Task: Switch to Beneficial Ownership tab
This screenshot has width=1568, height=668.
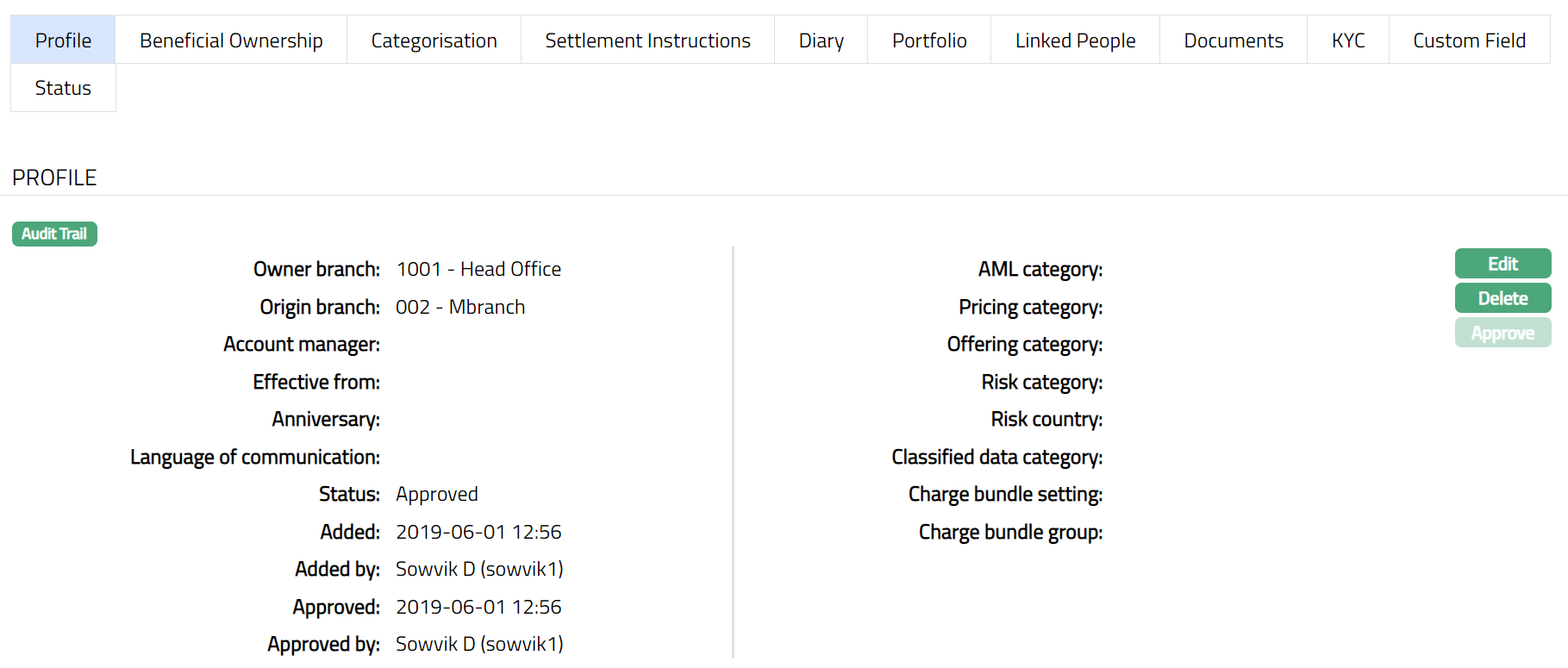Action: [231, 41]
